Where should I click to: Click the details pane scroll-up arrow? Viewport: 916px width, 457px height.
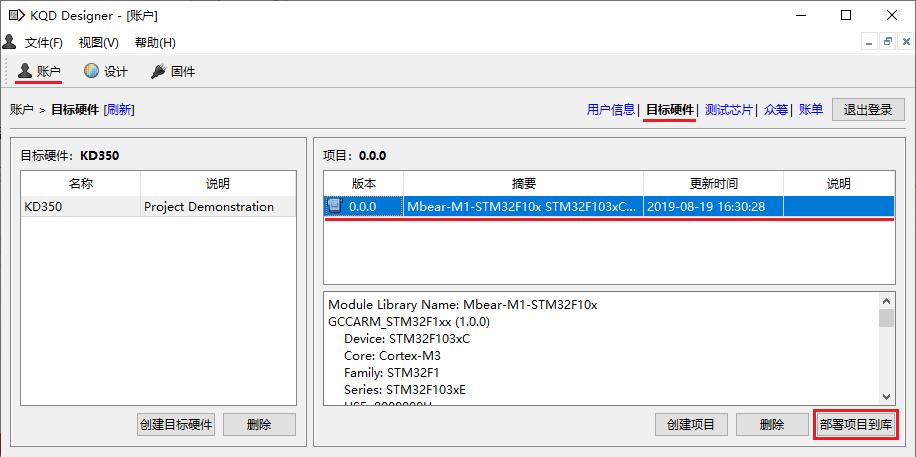click(886, 301)
